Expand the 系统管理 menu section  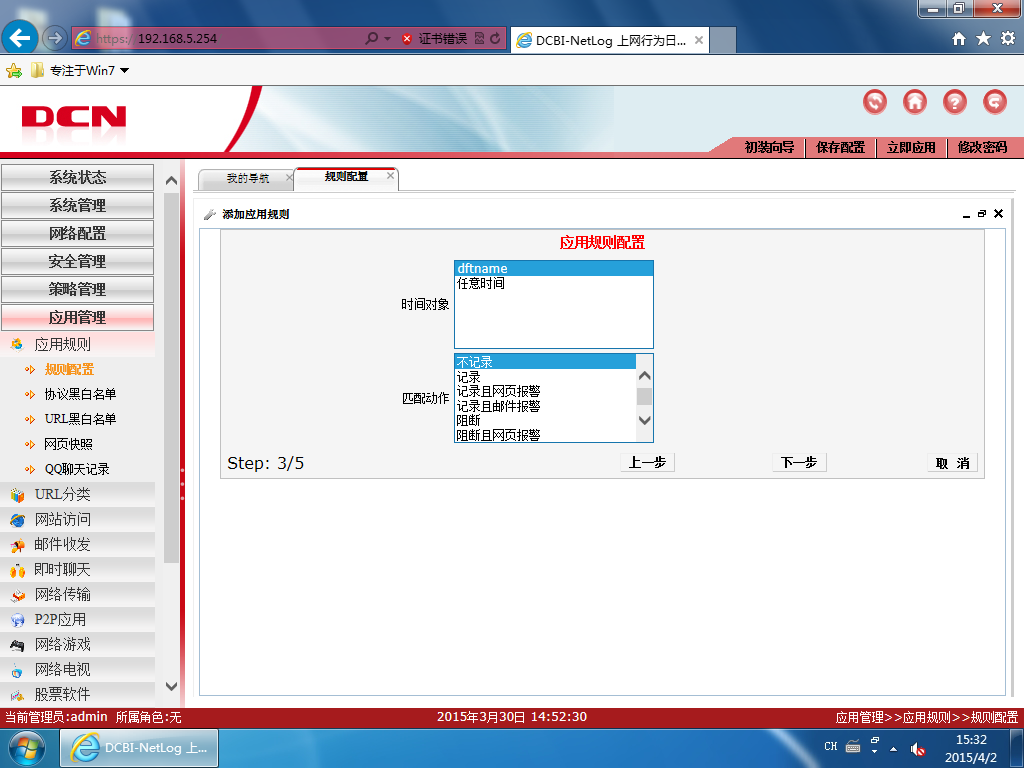[x=77, y=205]
